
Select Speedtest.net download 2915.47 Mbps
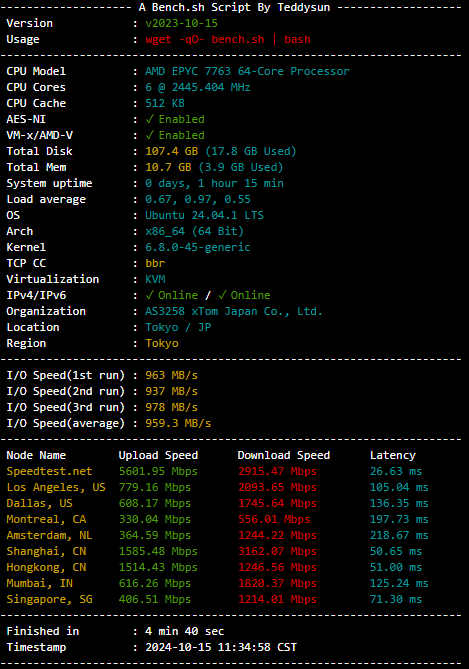pos(277,471)
